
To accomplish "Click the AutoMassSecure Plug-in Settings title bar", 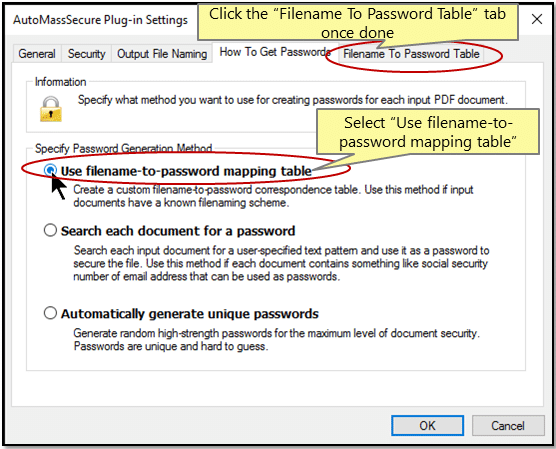I will tap(101, 20).
